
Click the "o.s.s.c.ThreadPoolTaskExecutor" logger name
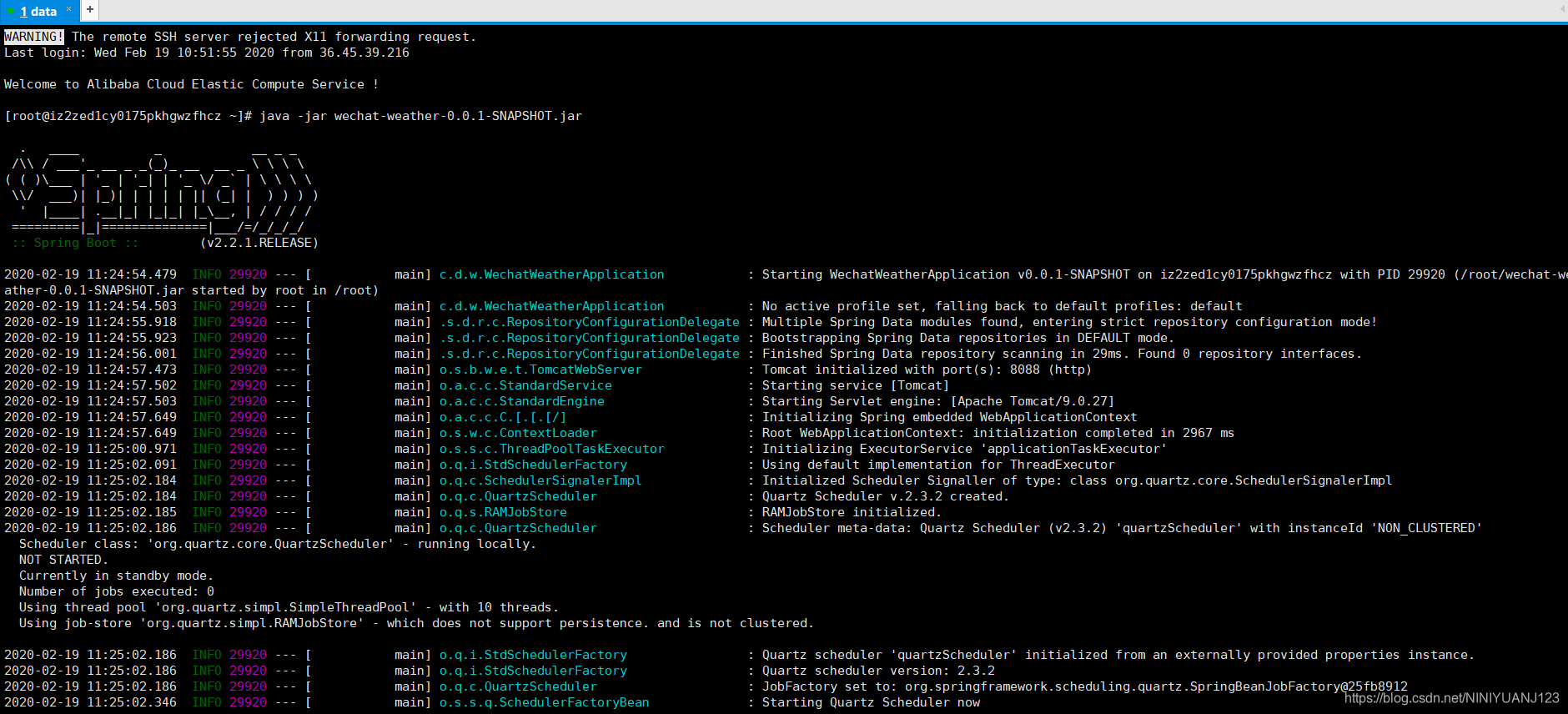[x=552, y=449]
